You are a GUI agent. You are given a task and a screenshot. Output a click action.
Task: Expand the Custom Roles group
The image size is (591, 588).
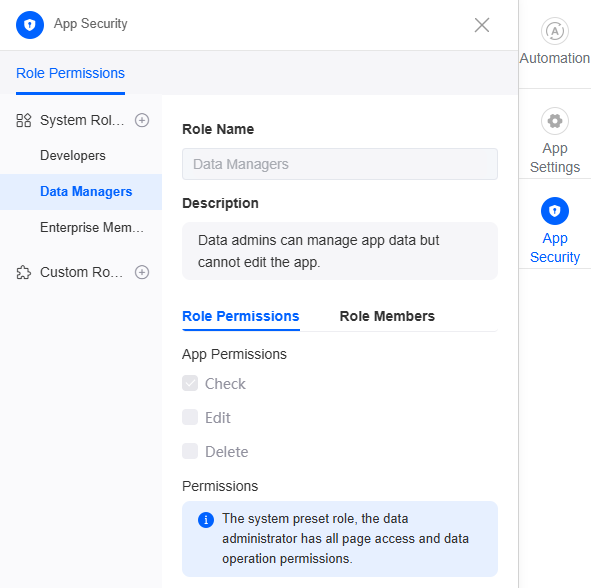[81, 272]
